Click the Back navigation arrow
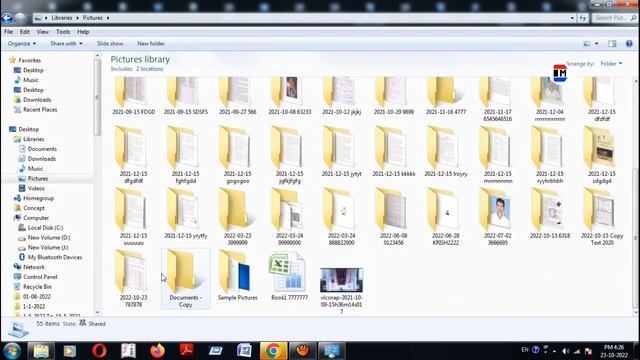This screenshot has width=640, height=360. point(7,18)
